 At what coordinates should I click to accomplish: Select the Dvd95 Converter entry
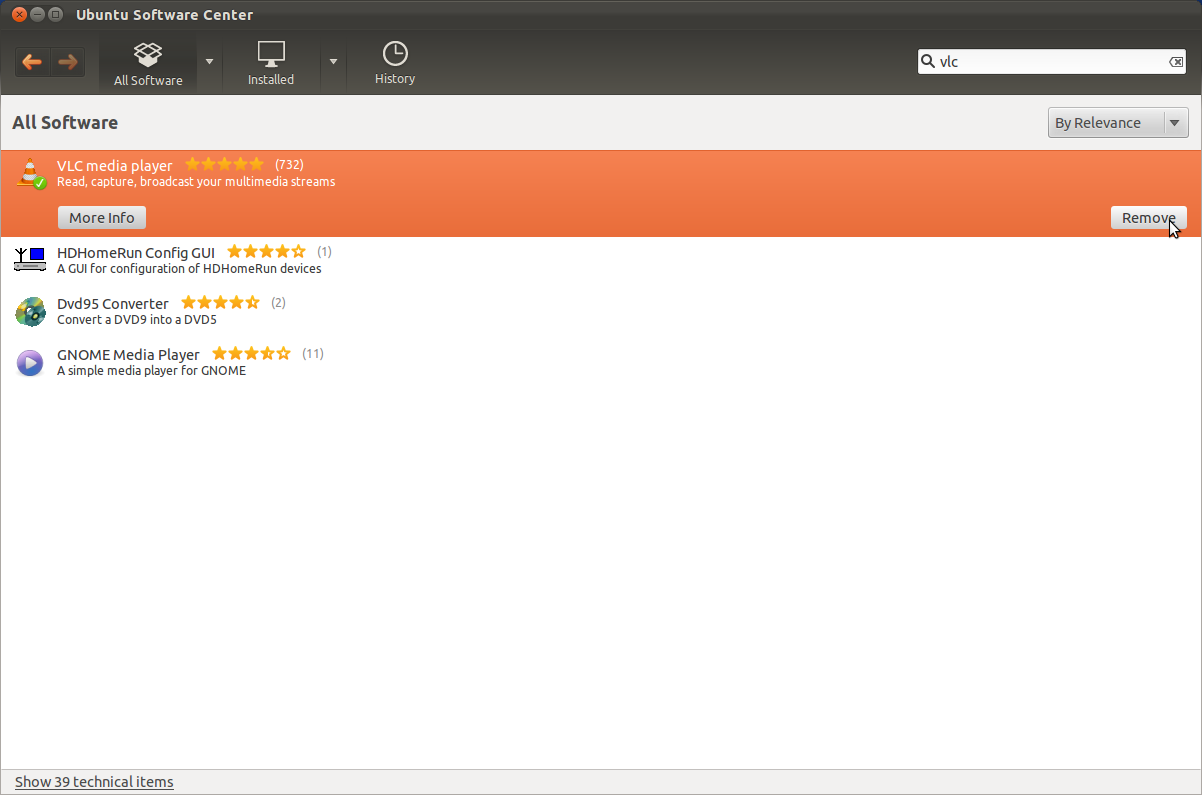tap(113, 303)
